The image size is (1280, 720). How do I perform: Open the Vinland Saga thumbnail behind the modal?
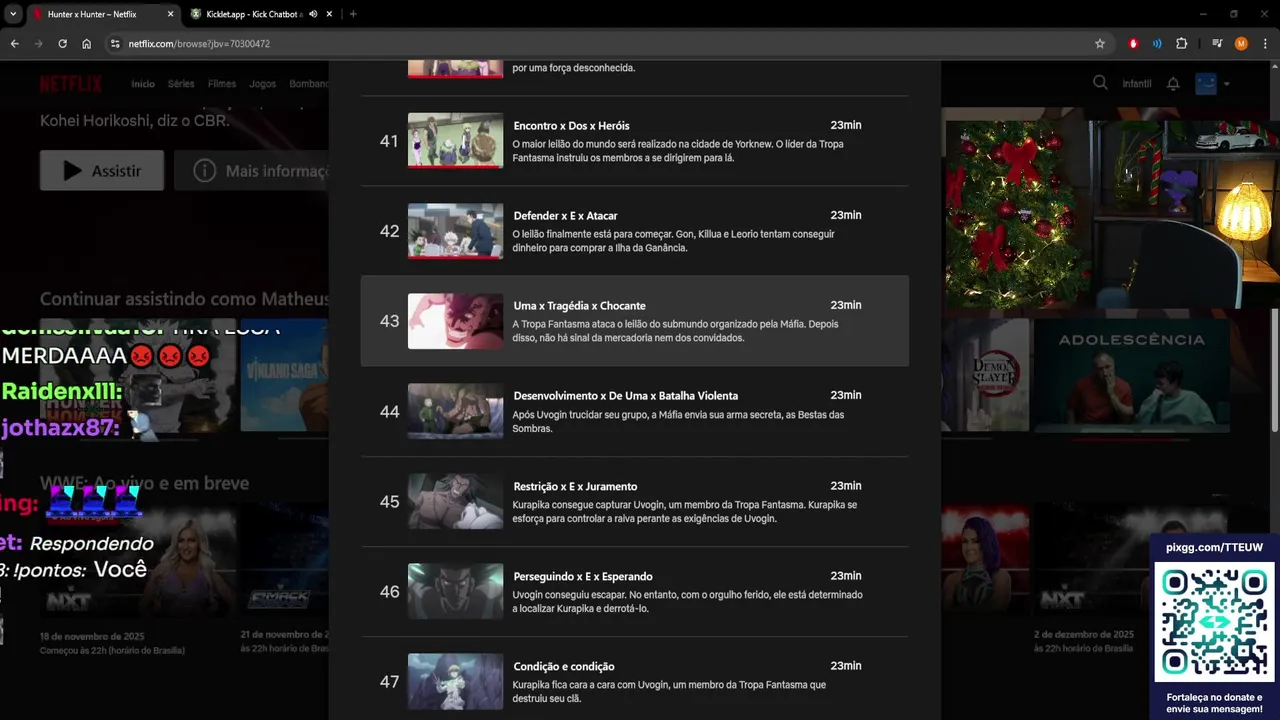(284, 375)
